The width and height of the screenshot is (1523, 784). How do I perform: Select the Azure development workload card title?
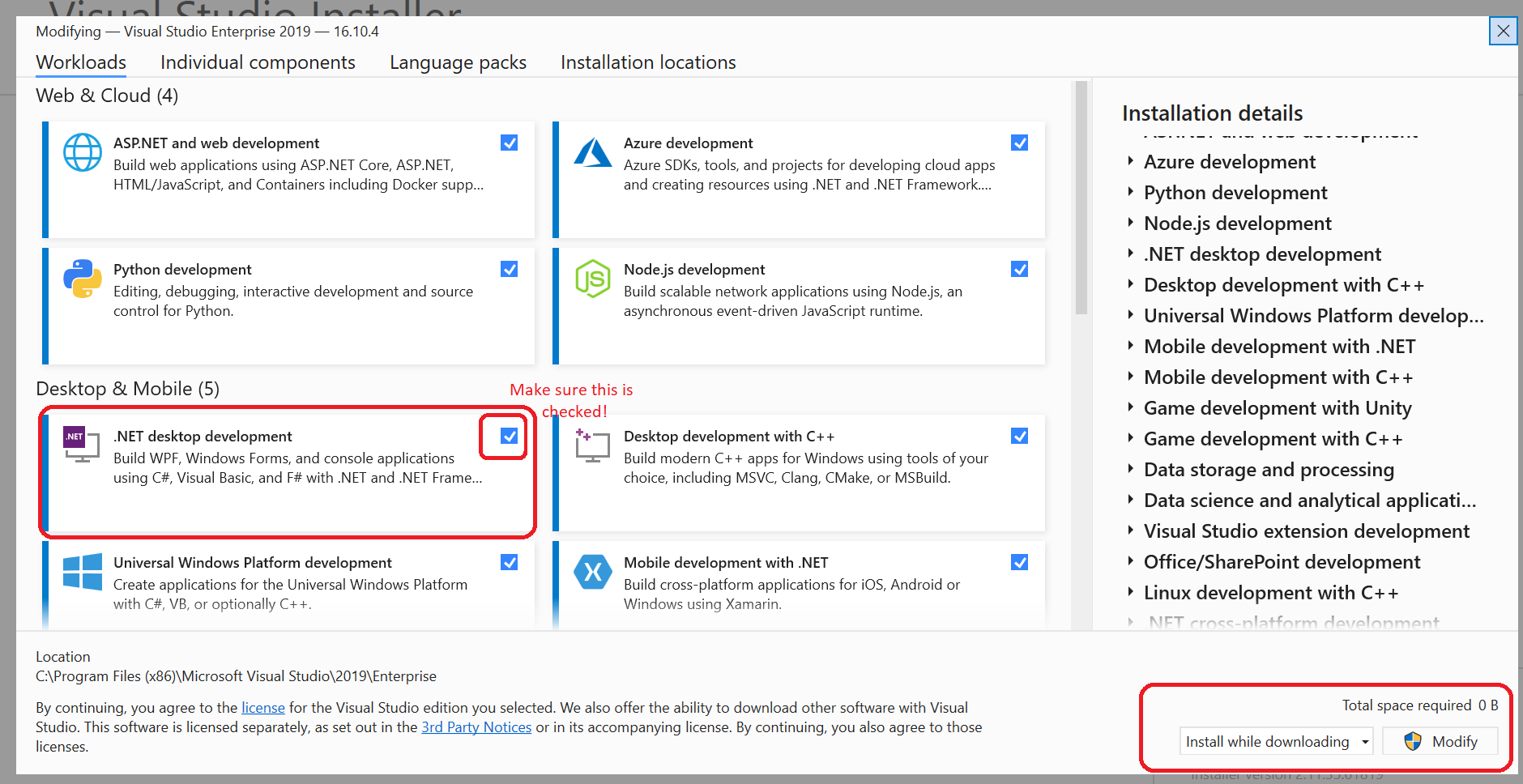click(x=688, y=143)
